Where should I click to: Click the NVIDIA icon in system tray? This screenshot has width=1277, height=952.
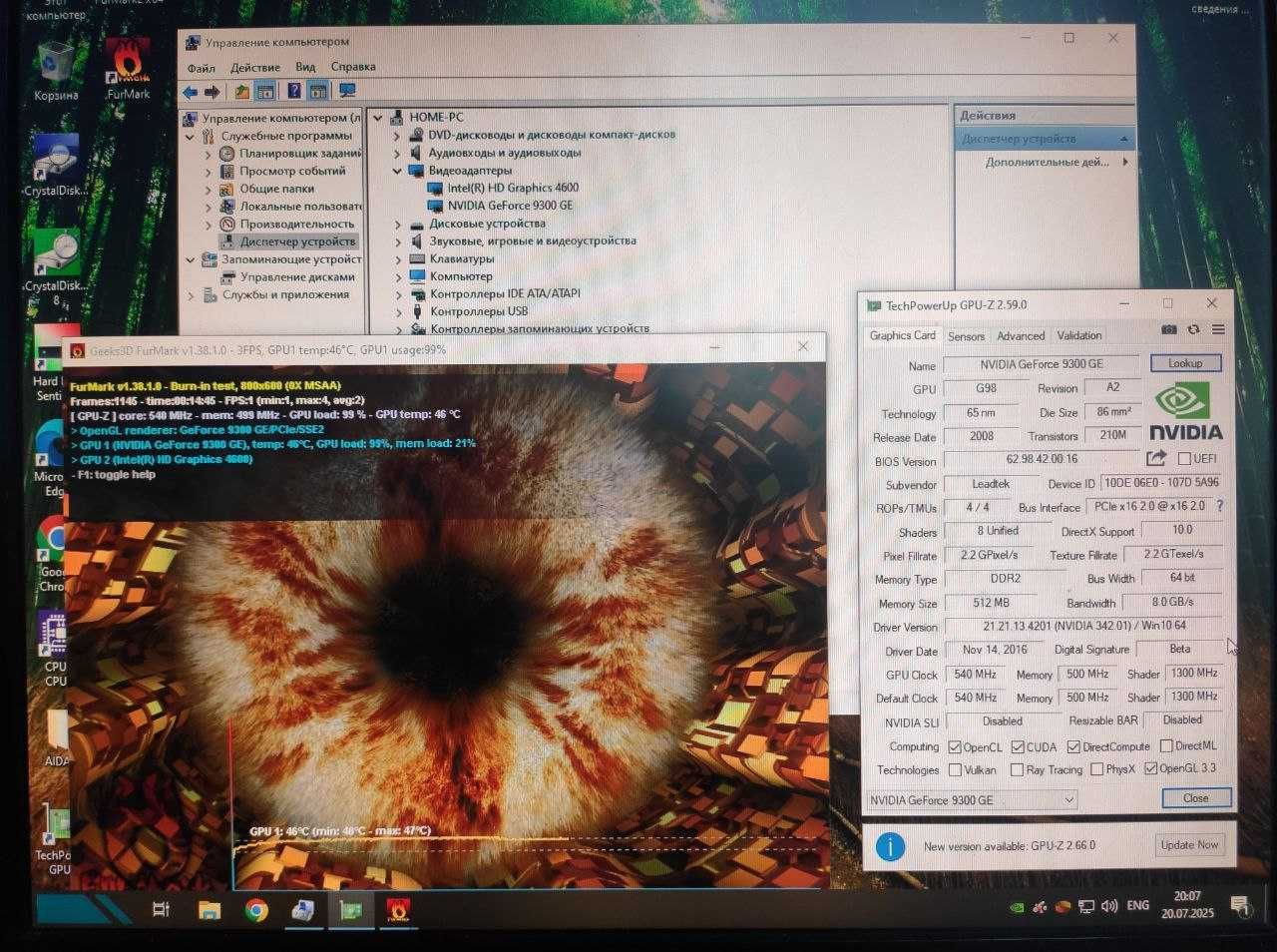pos(1017,907)
